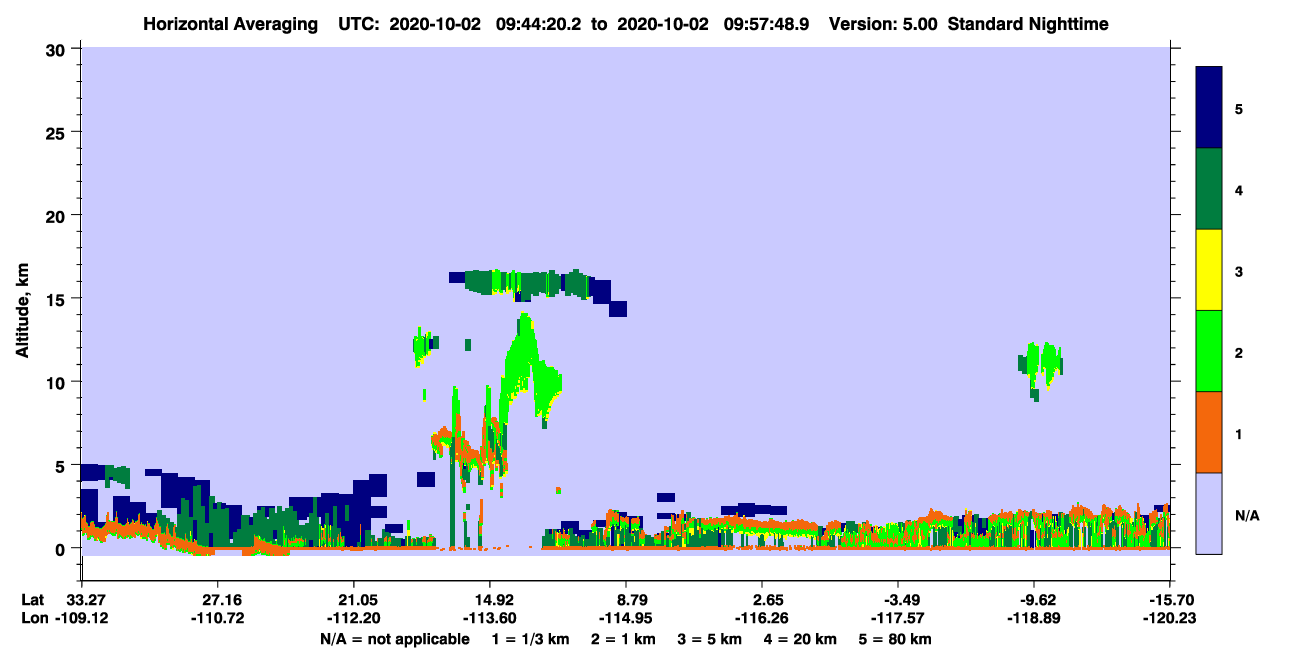Click the longitude value -112.20
The image size is (1300, 667).
pos(353,618)
